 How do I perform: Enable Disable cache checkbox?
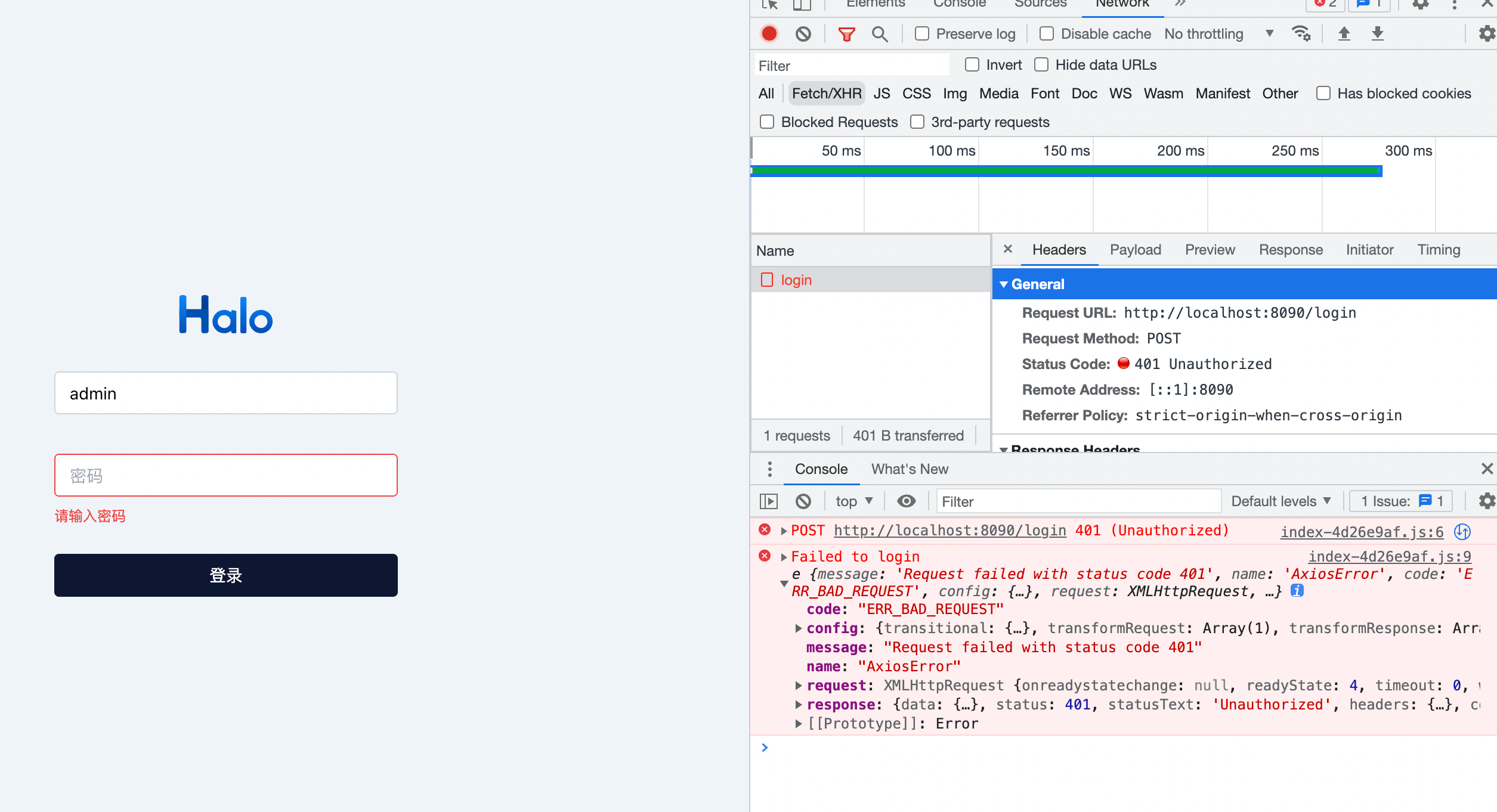1047,34
